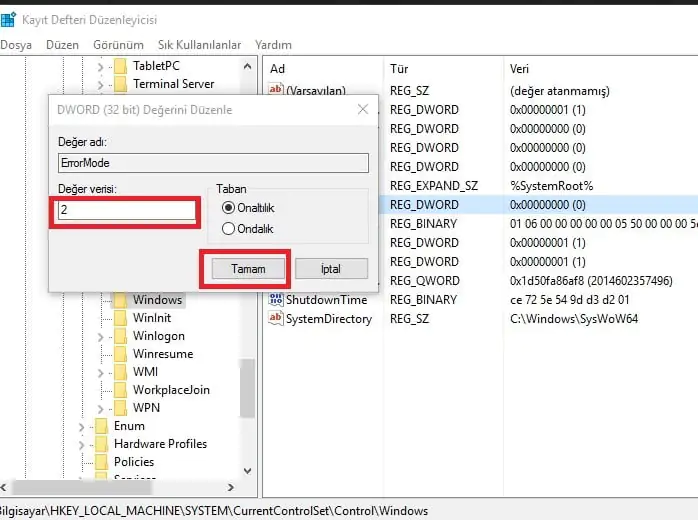Click the Veri column header

(x=520, y=68)
